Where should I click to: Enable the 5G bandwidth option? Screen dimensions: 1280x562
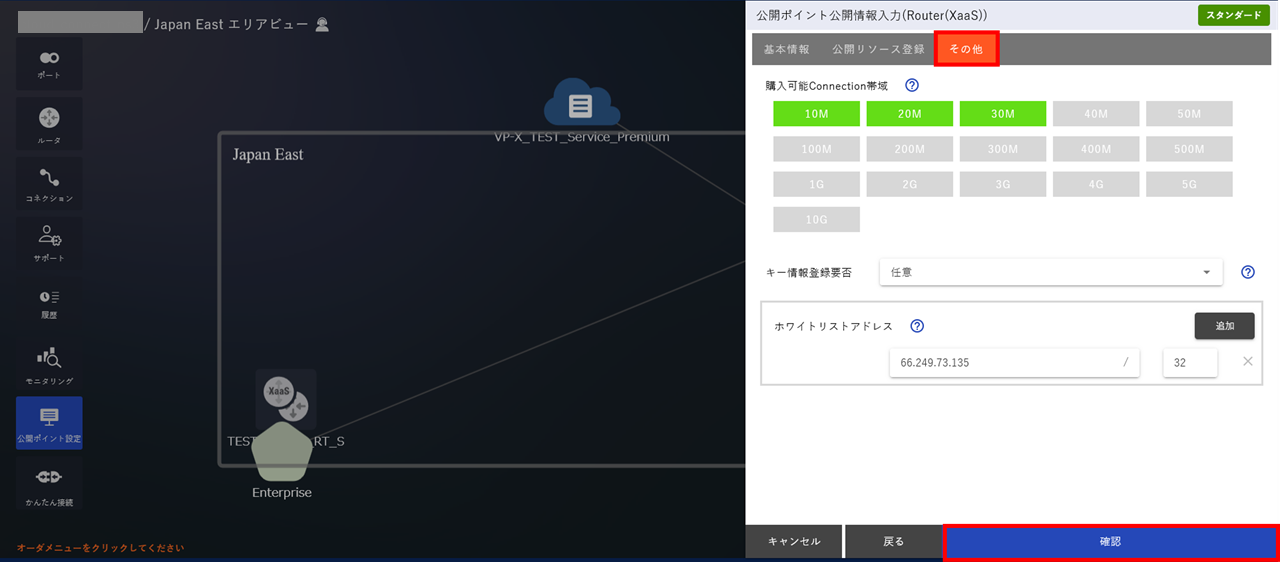coord(1189,184)
